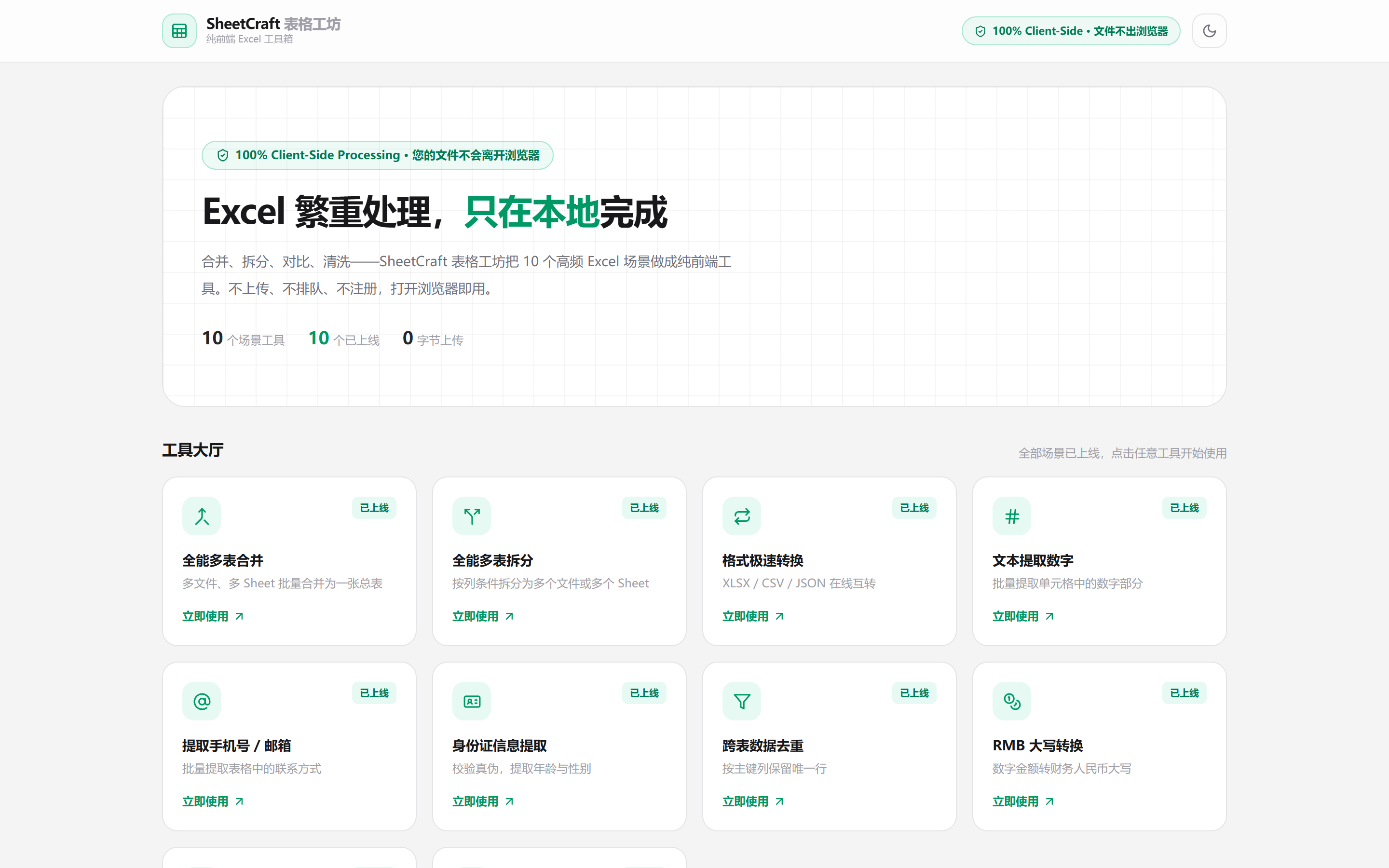Click the 全部场景已上线 hint text
This screenshot has height=868, width=1389.
click(x=1122, y=453)
